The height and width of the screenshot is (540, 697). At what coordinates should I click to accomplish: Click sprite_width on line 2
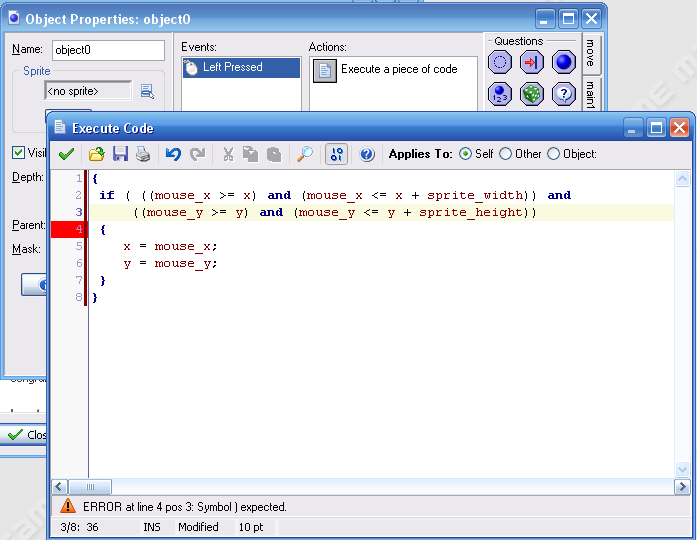[x=474, y=195]
